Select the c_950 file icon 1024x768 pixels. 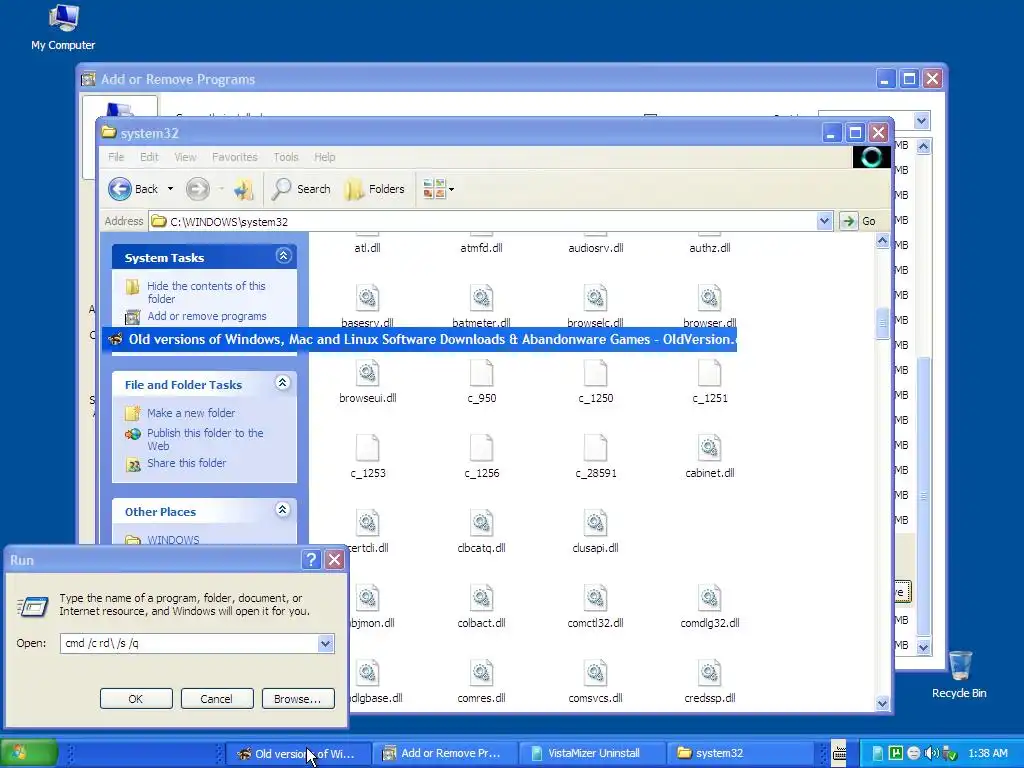481,374
